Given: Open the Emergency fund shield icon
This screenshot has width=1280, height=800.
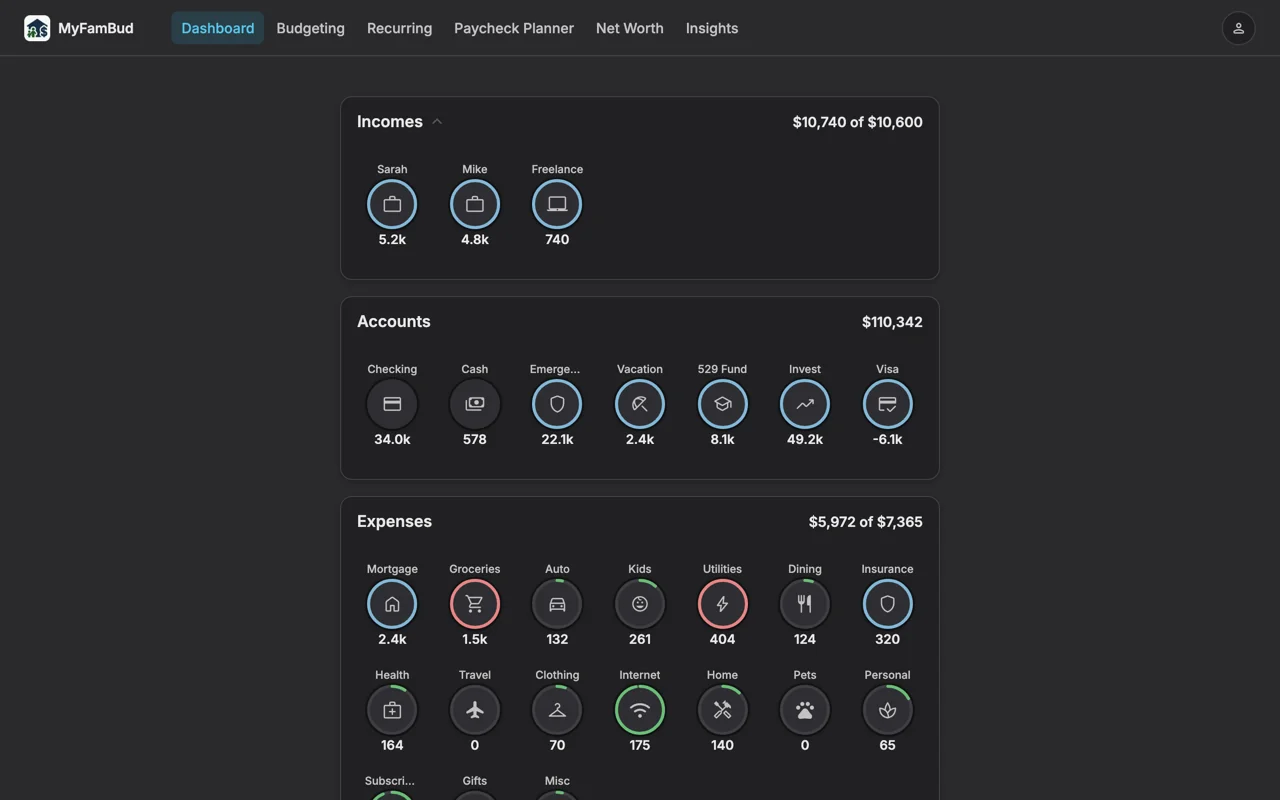Looking at the screenshot, I should 557,404.
